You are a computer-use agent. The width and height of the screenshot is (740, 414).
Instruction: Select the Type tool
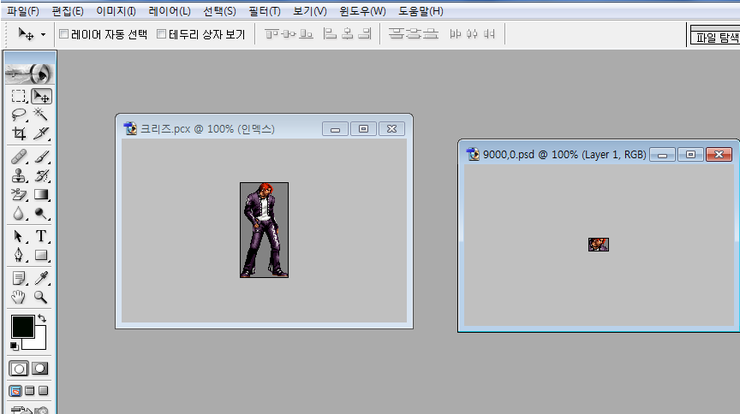click(42, 236)
